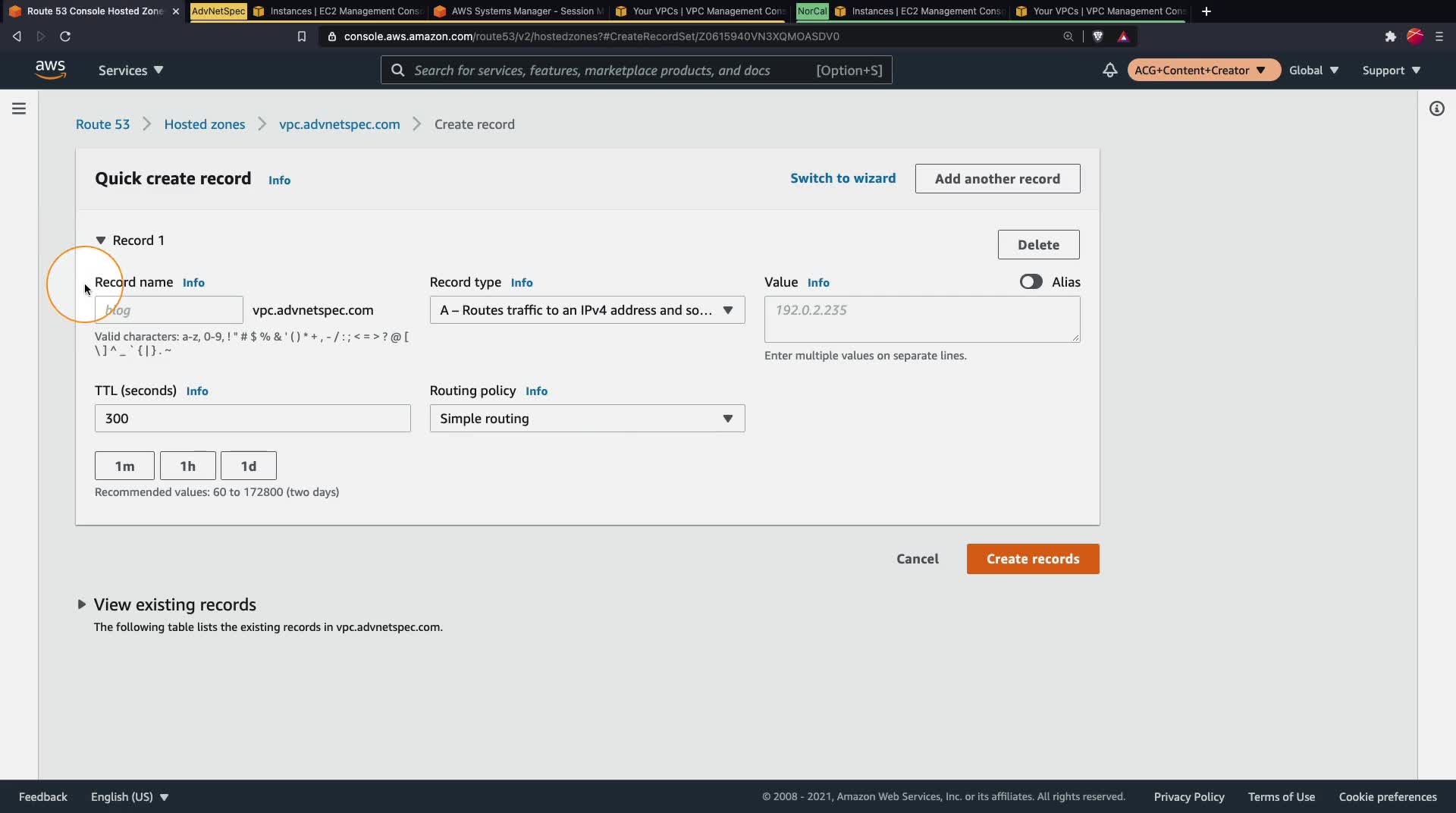
Task: Collapse the Record 1 section
Action: point(101,240)
